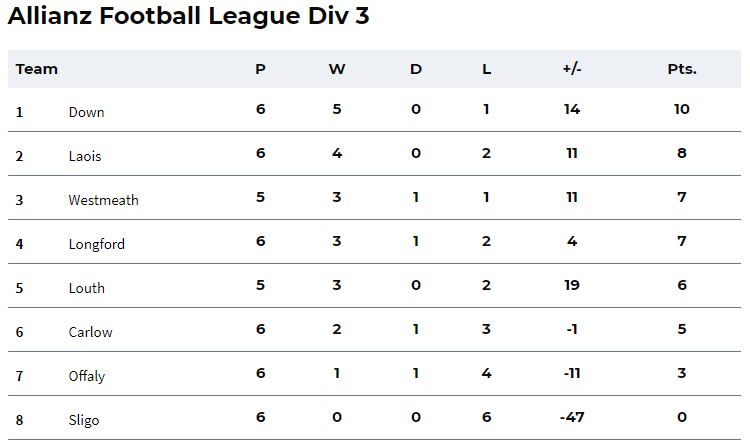
Task: Click the Down team name
Action: pos(86,112)
